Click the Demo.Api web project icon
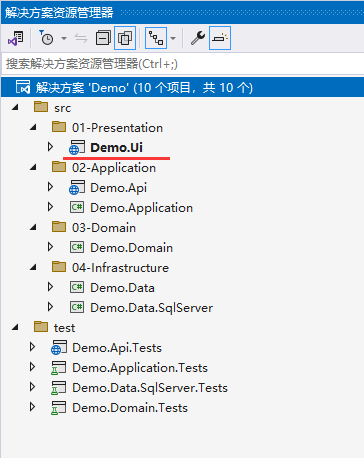Image resolution: width=364 pixels, height=458 pixels. point(77,187)
